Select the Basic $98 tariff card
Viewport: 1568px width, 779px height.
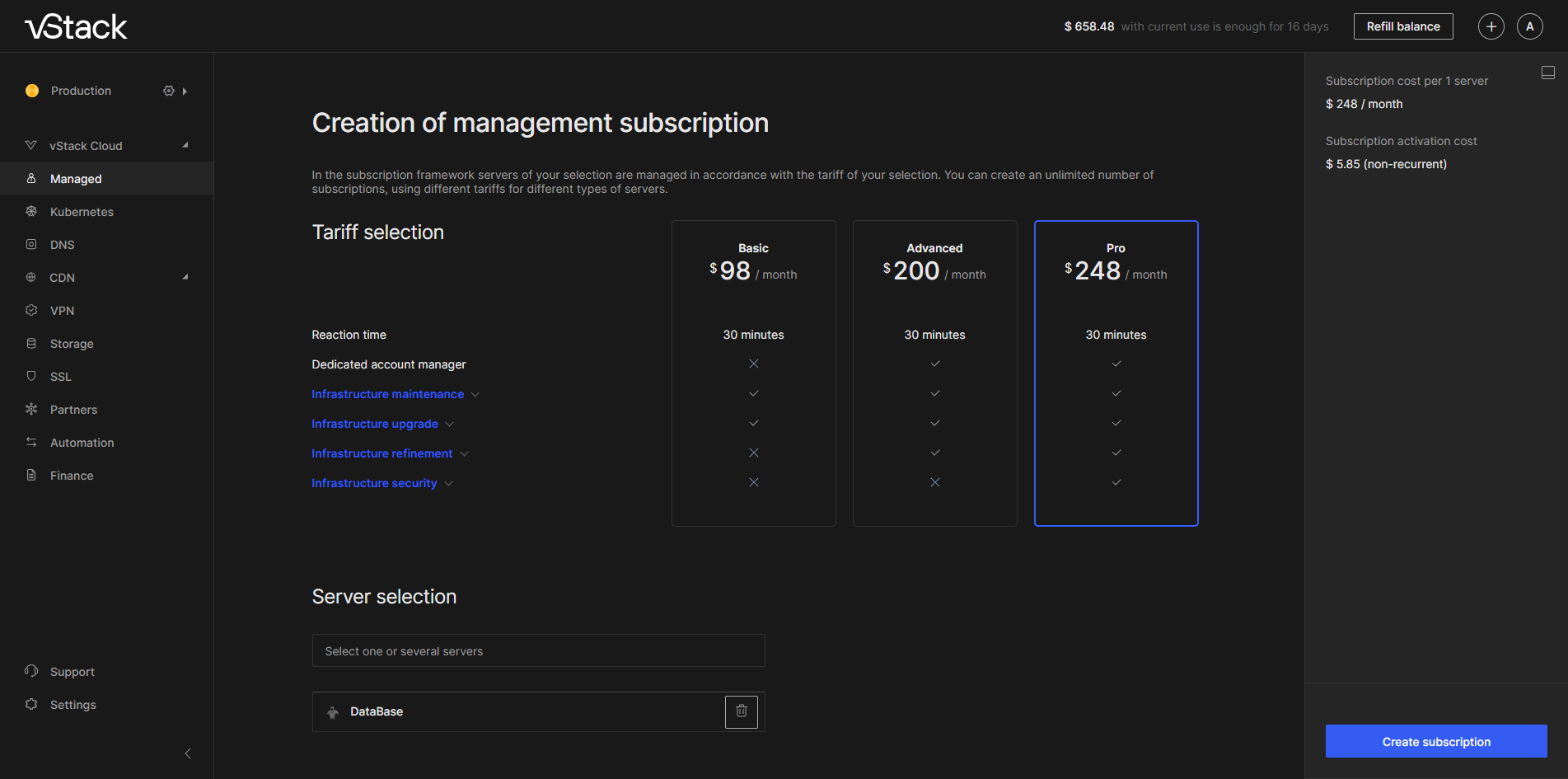(754, 373)
